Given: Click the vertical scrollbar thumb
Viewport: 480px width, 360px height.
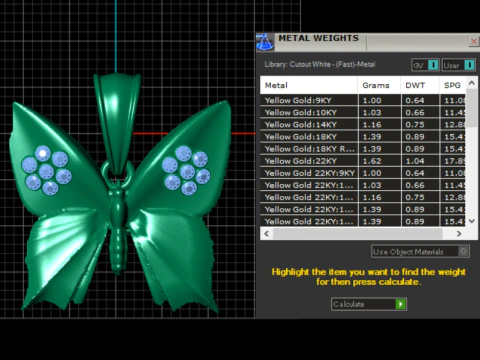Looking at the screenshot, I should (472, 108).
